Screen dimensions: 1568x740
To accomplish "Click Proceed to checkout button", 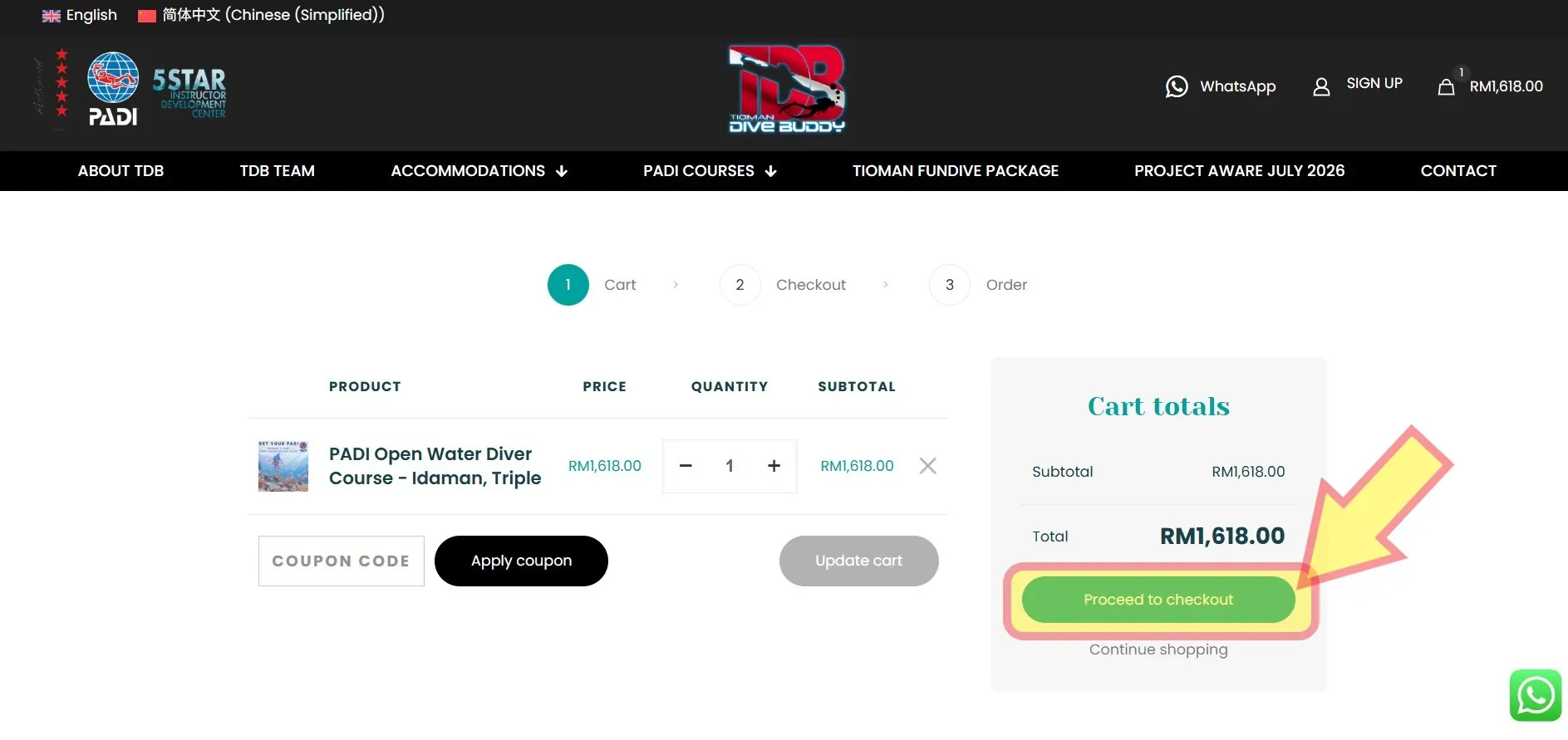I will point(1158,600).
